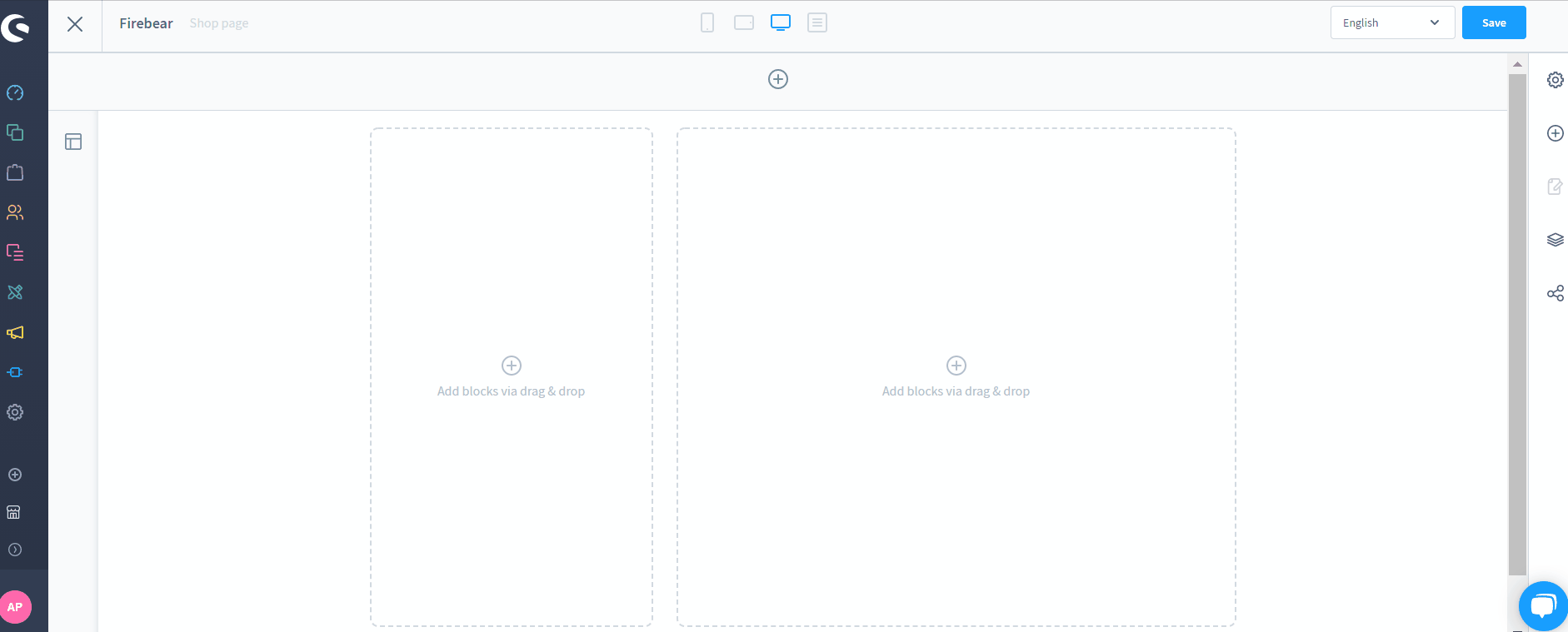Open the Content icon in sidebar

(x=15, y=252)
